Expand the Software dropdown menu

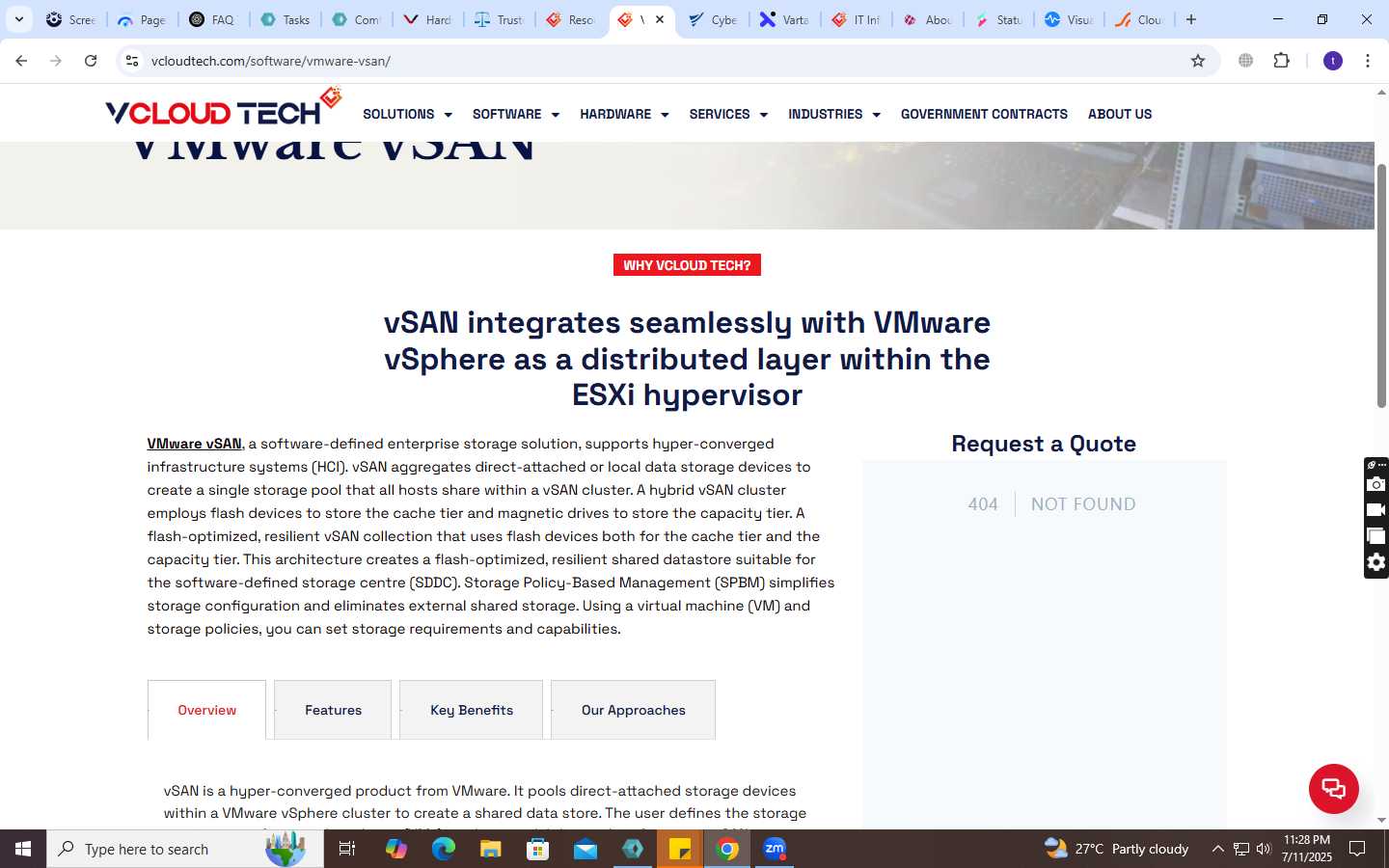[516, 114]
